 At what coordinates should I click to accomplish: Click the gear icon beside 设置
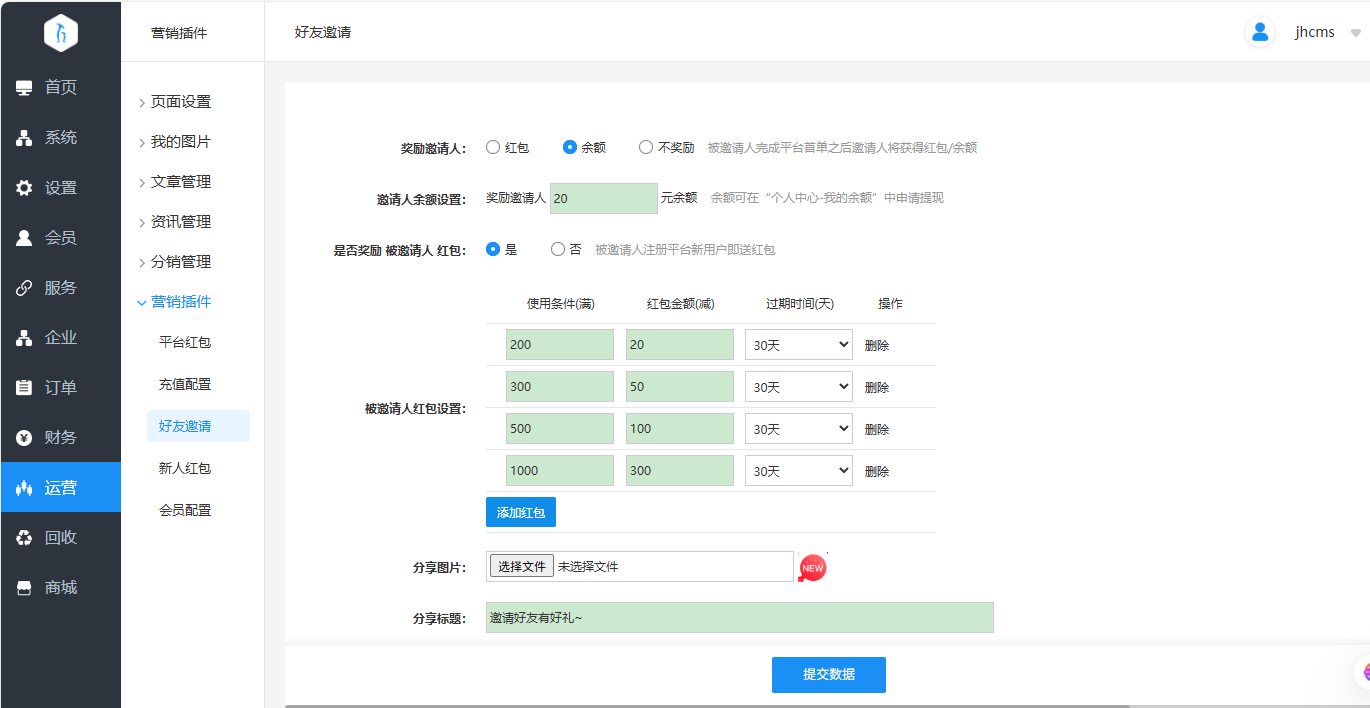[24, 188]
